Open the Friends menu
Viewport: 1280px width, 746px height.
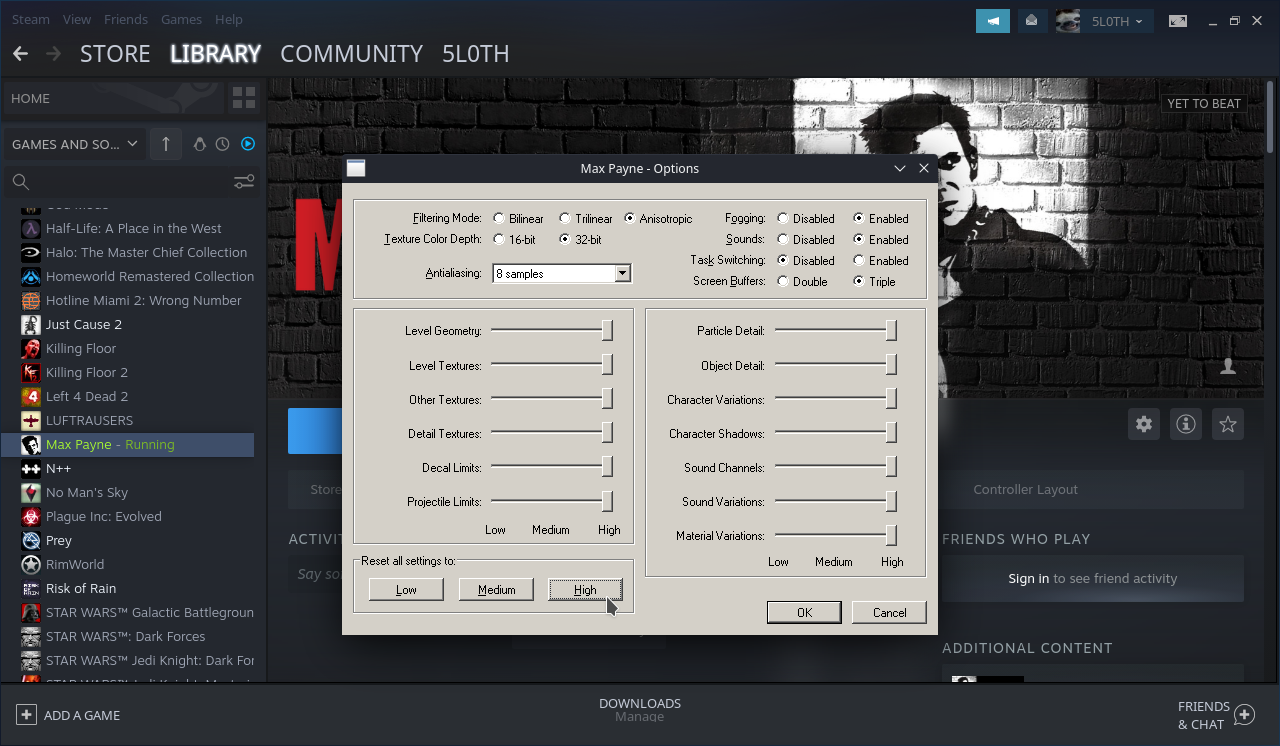click(x=126, y=19)
